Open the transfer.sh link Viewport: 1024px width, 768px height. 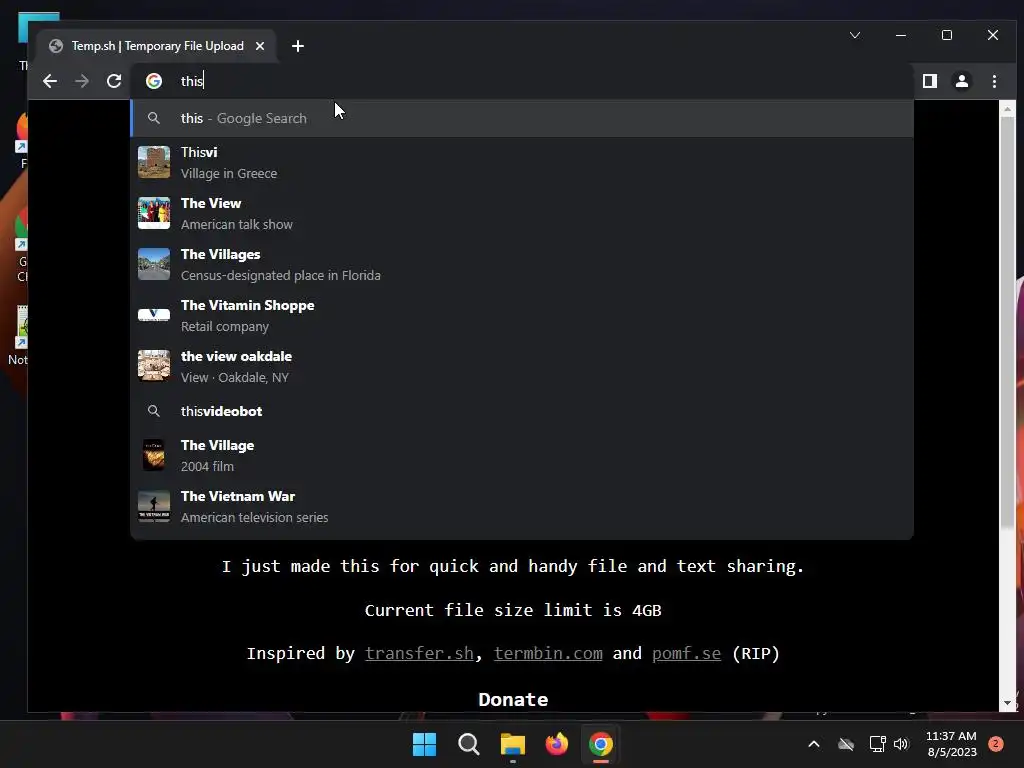click(419, 653)
